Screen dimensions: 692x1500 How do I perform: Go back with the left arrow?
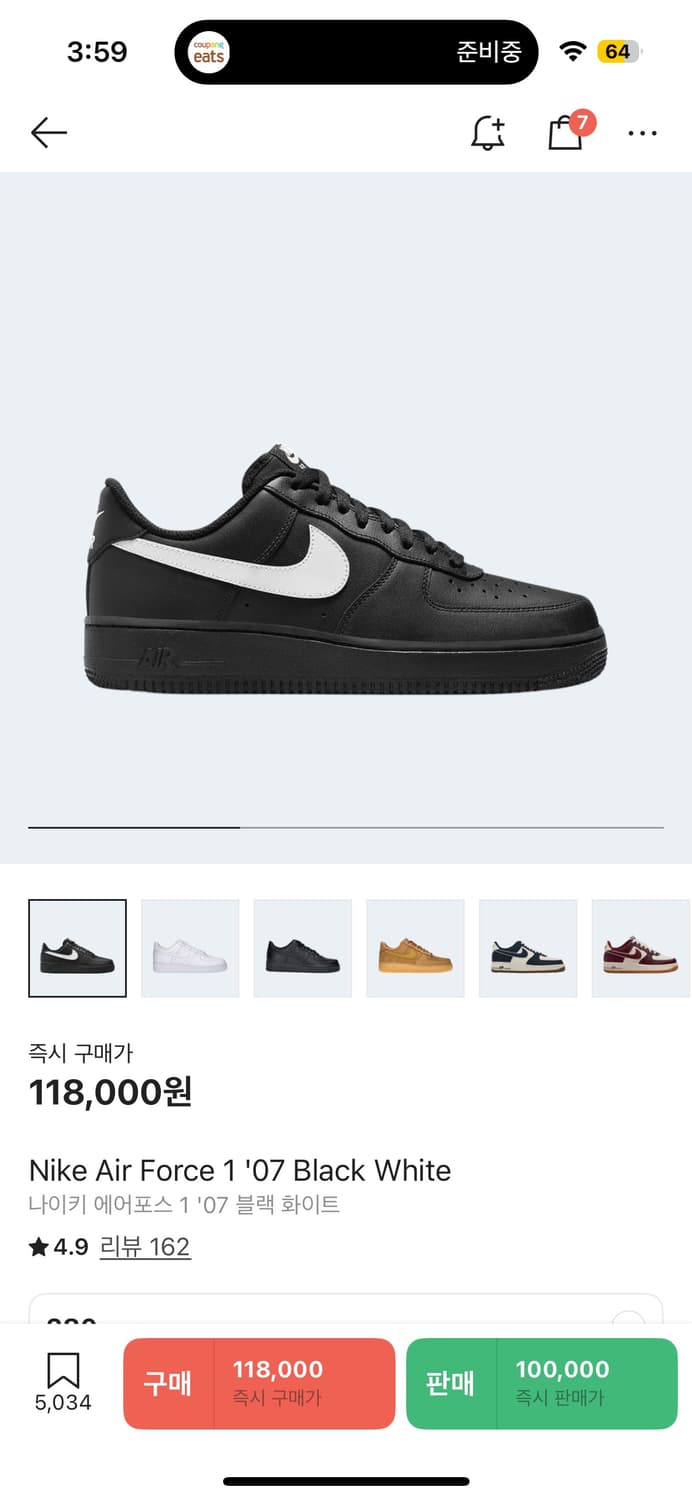pyautogui.click(x=48, y=132)
